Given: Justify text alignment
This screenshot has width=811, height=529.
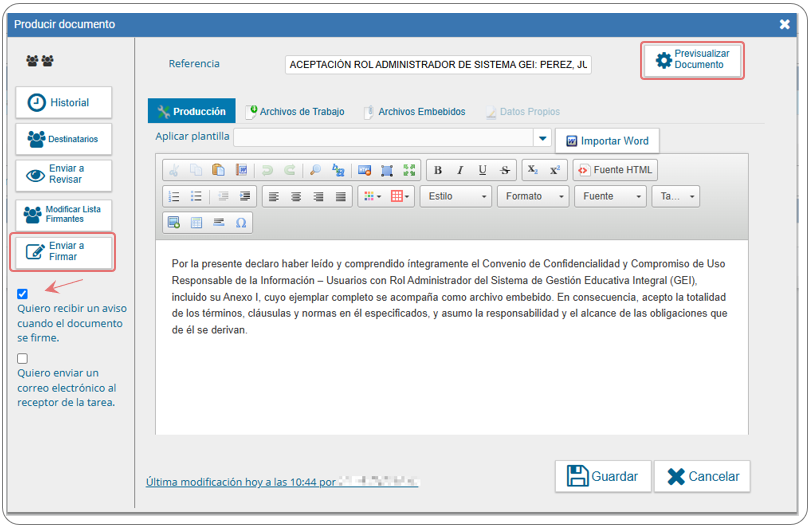Looking at the screenshot, I should coord(340,197).
